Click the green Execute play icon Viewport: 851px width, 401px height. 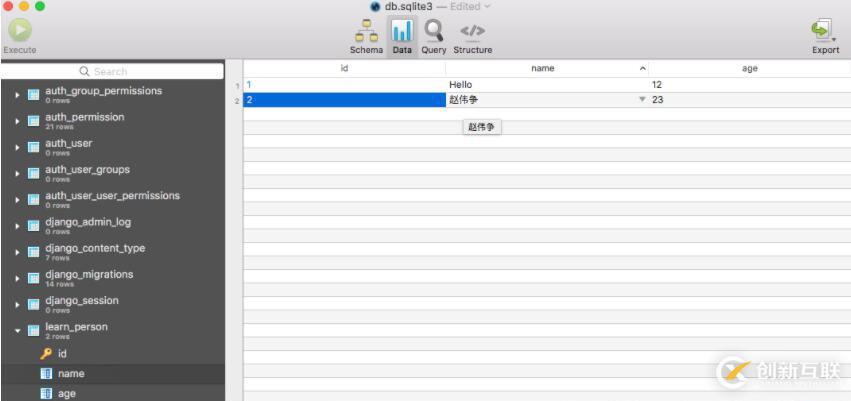point(20,30)
